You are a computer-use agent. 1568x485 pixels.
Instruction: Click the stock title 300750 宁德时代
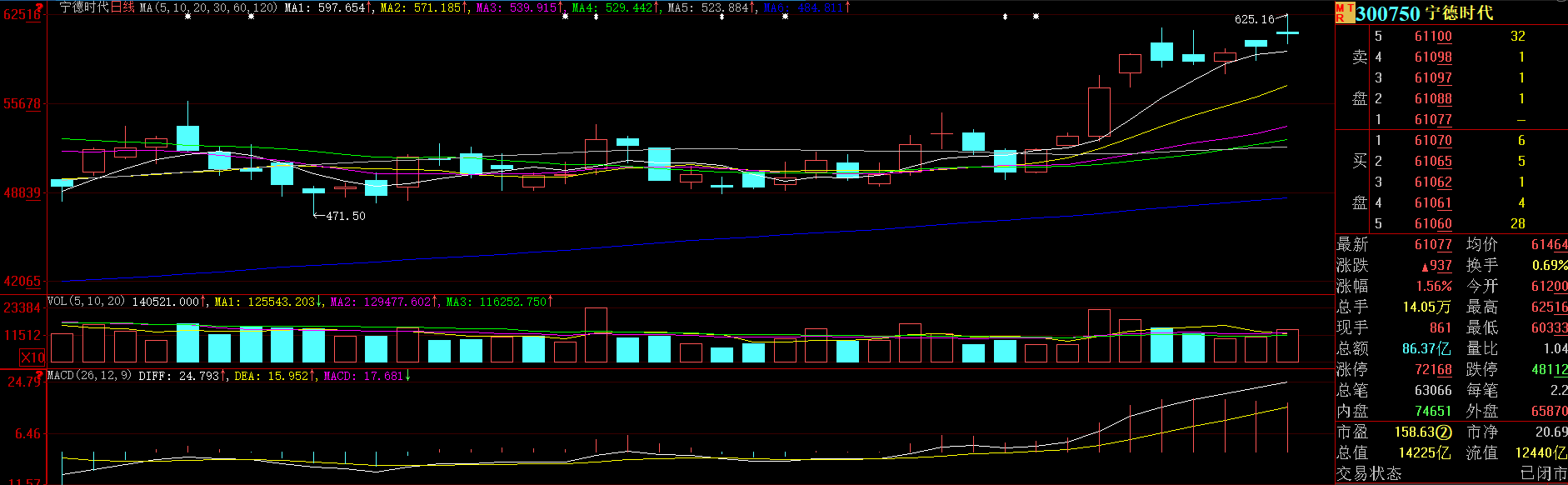click(x=1424, y=13)
